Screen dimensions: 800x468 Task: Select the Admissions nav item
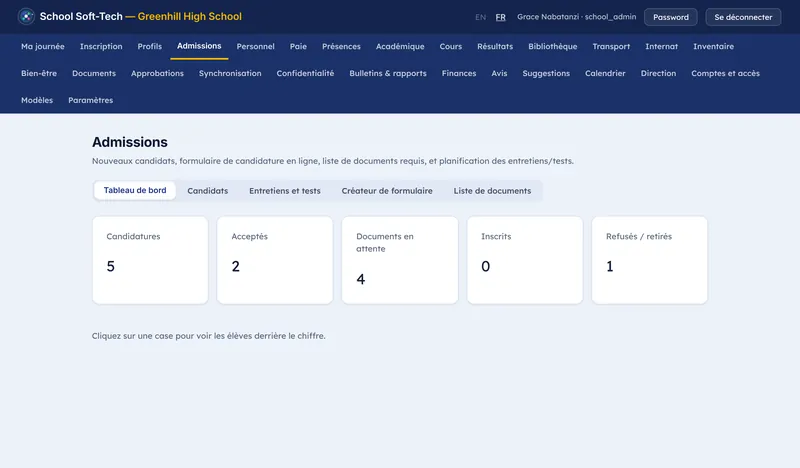pyautogui.click(x=199, y=46)
